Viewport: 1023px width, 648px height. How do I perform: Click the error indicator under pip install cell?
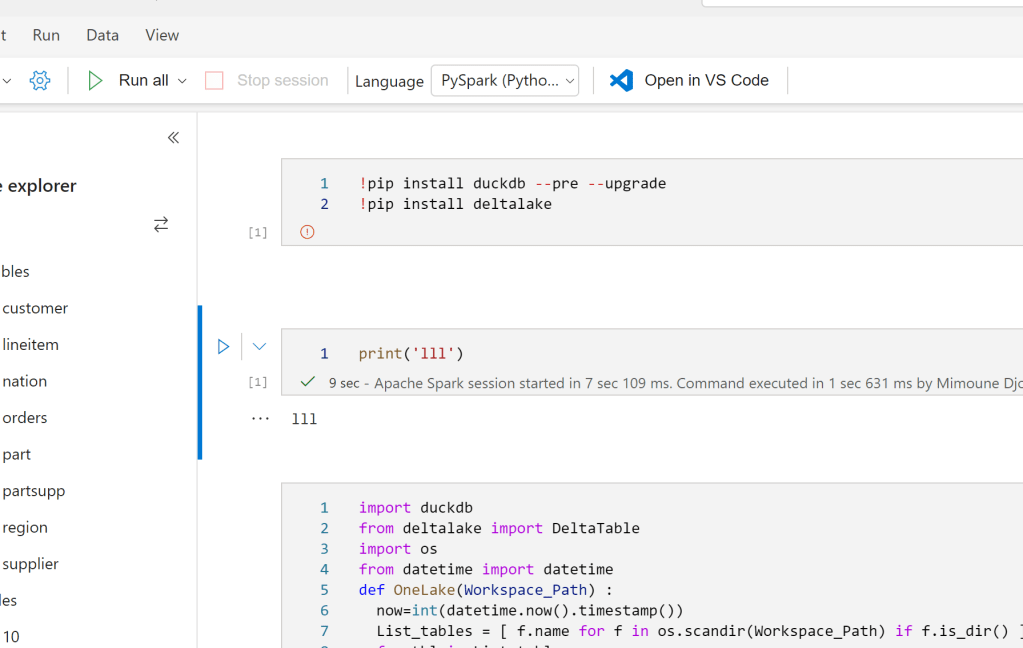(x=307, y=232)
